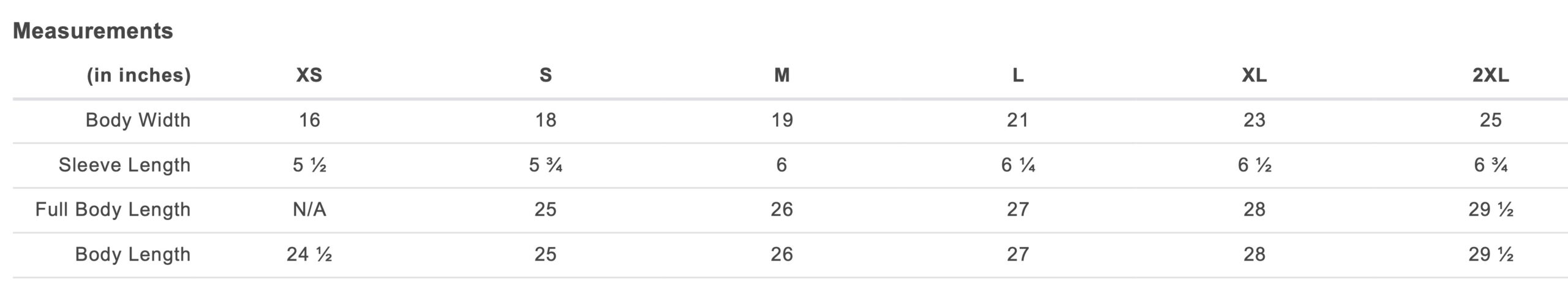Viewport: 1568px width, 296px height.
Task: Select Body Length value 24 ½ for XS
Action: (x=309, y=254)
